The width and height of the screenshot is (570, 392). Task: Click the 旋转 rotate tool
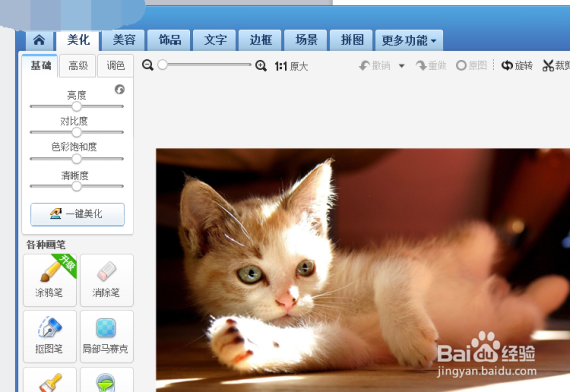tap(517, 66)
